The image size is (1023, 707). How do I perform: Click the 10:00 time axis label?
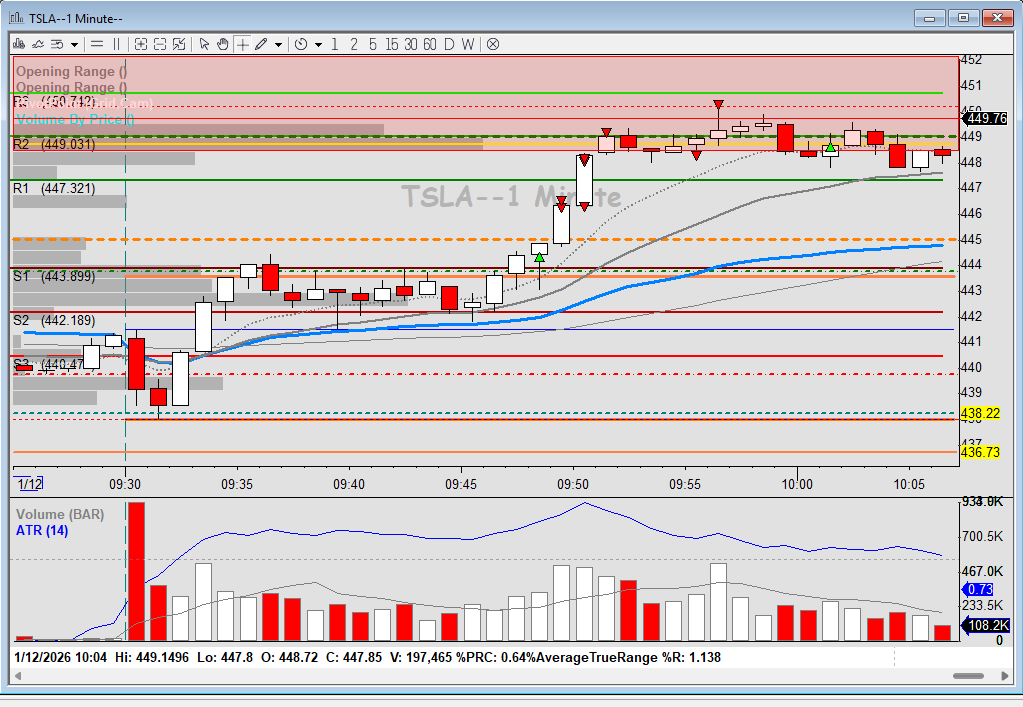point(797,485)
